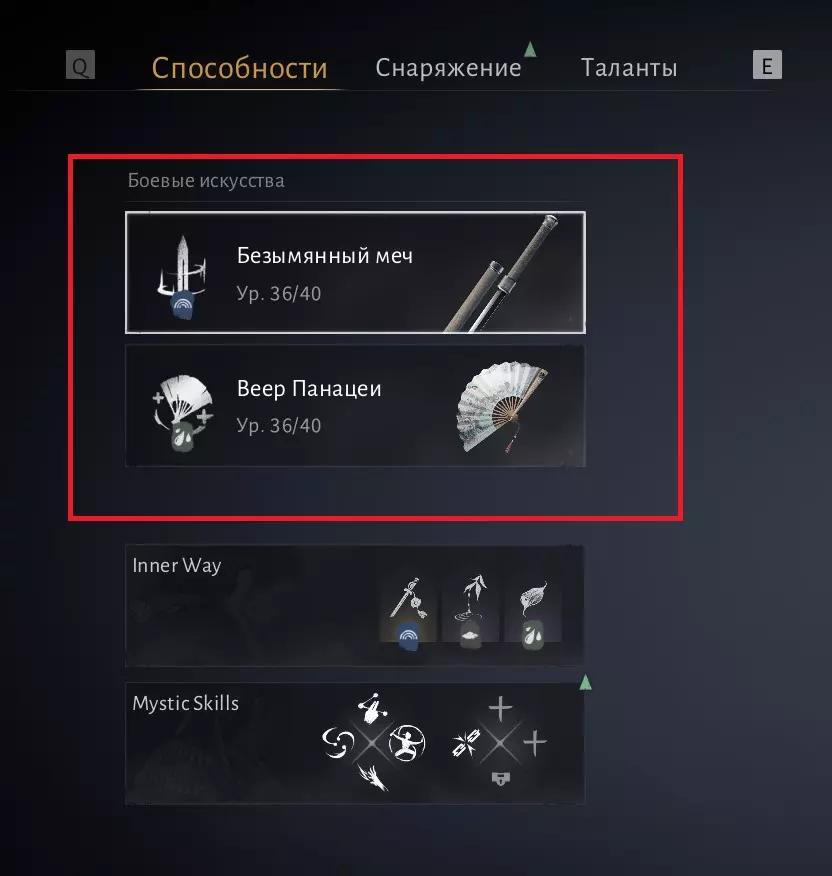This screenshot has width=832, height=876.
Task: Select the sword Inner Way slot icon
Action: (408, 613)
